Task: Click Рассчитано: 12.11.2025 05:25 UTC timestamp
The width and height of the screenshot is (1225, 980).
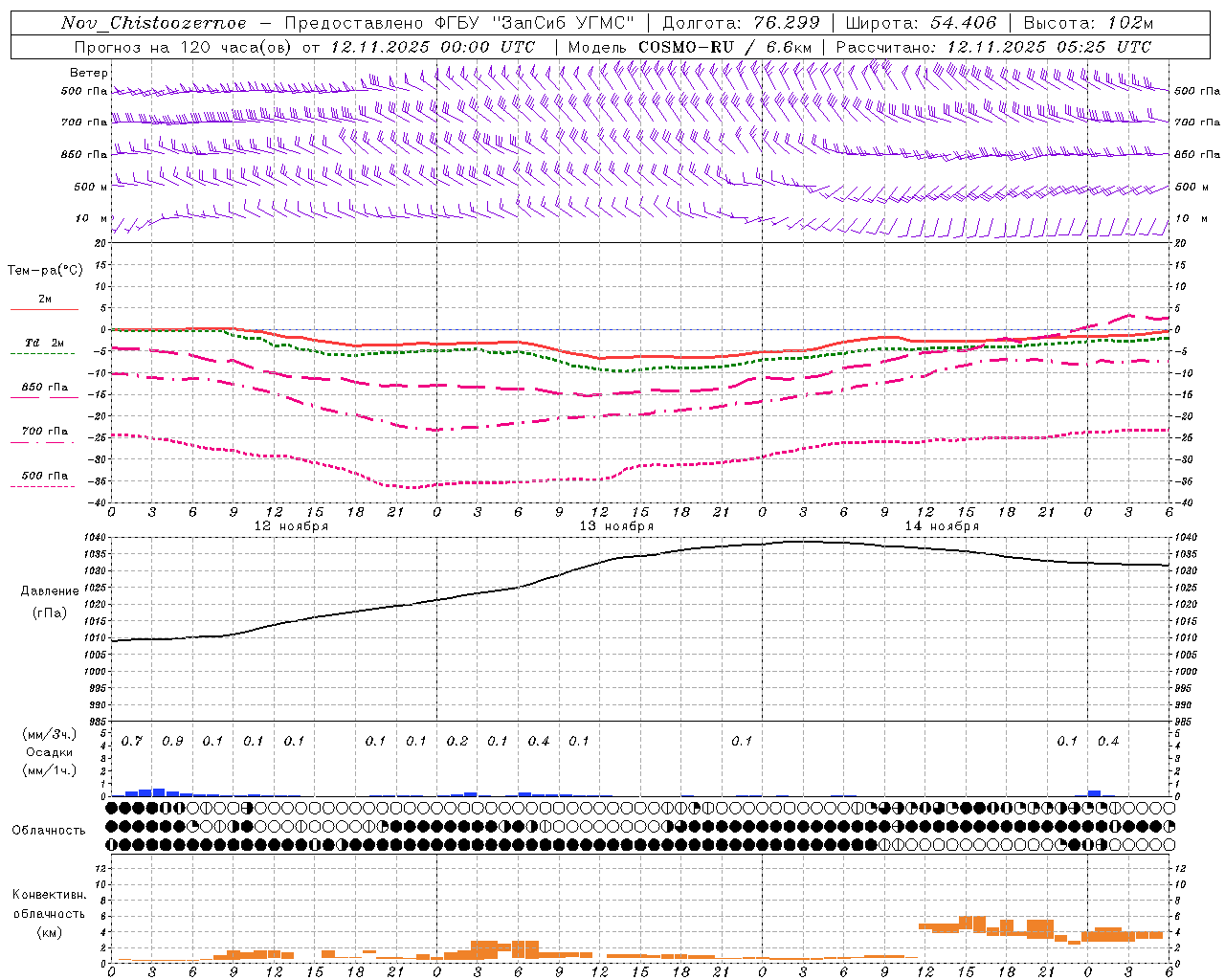Action: point(993,47)
